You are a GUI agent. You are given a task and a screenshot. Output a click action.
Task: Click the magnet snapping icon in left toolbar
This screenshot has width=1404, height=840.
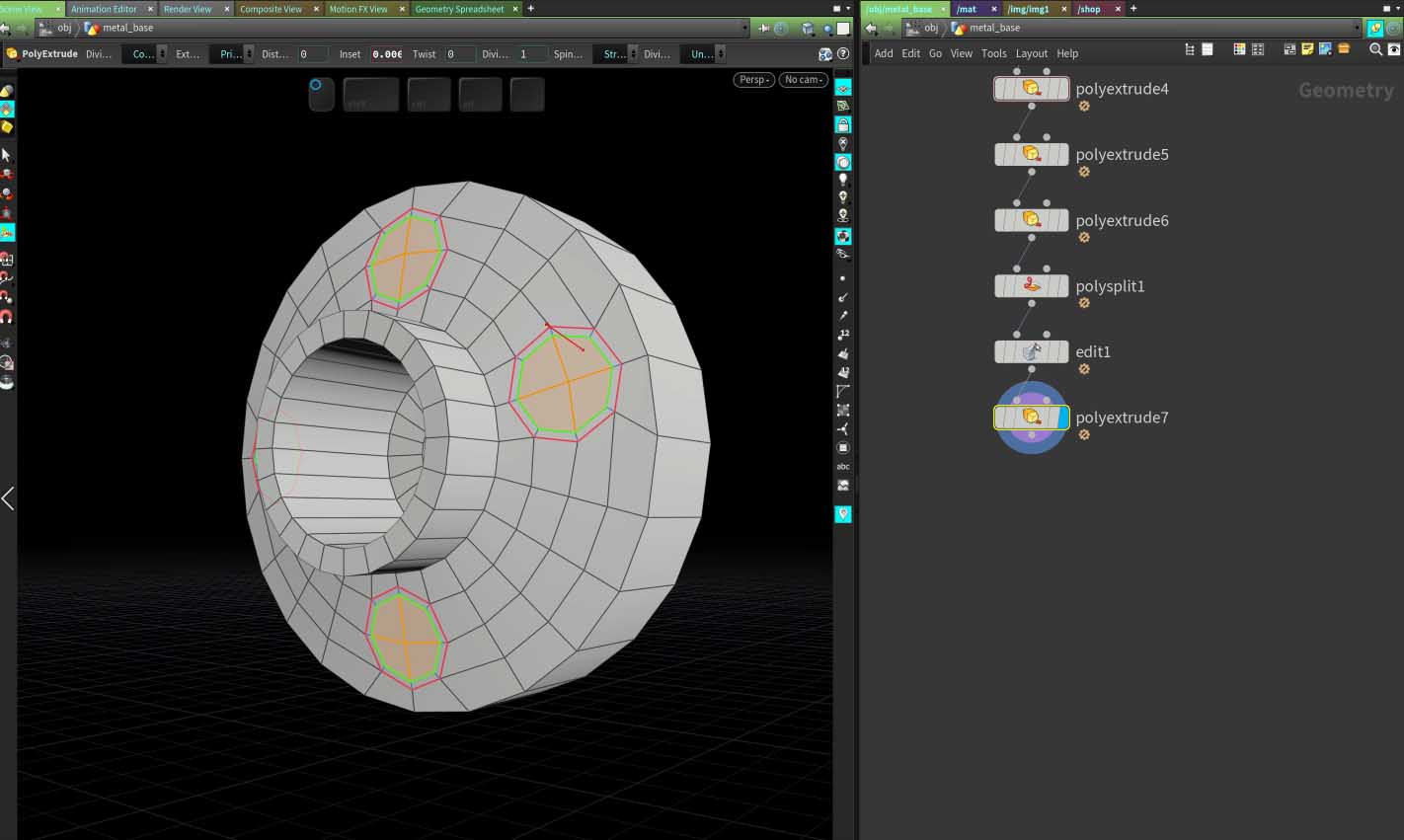tap(7, 317)
